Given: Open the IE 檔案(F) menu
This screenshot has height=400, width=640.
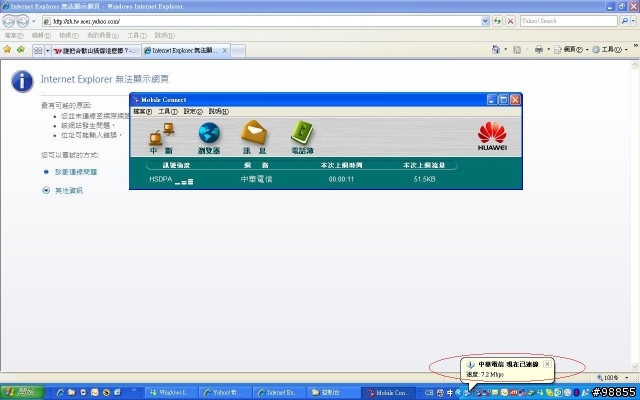Looking at the screenshot, I should [14, 36].
